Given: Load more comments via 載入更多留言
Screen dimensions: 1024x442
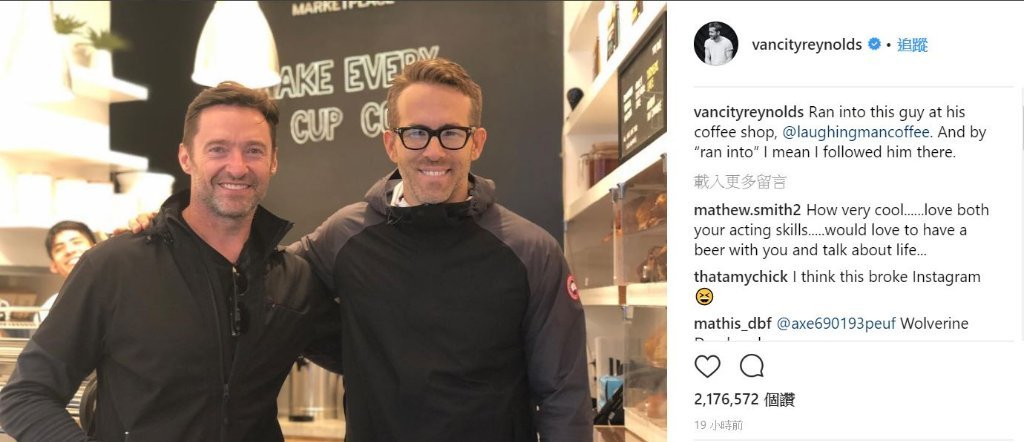Looking at the screenshot, I should [740, 182].
